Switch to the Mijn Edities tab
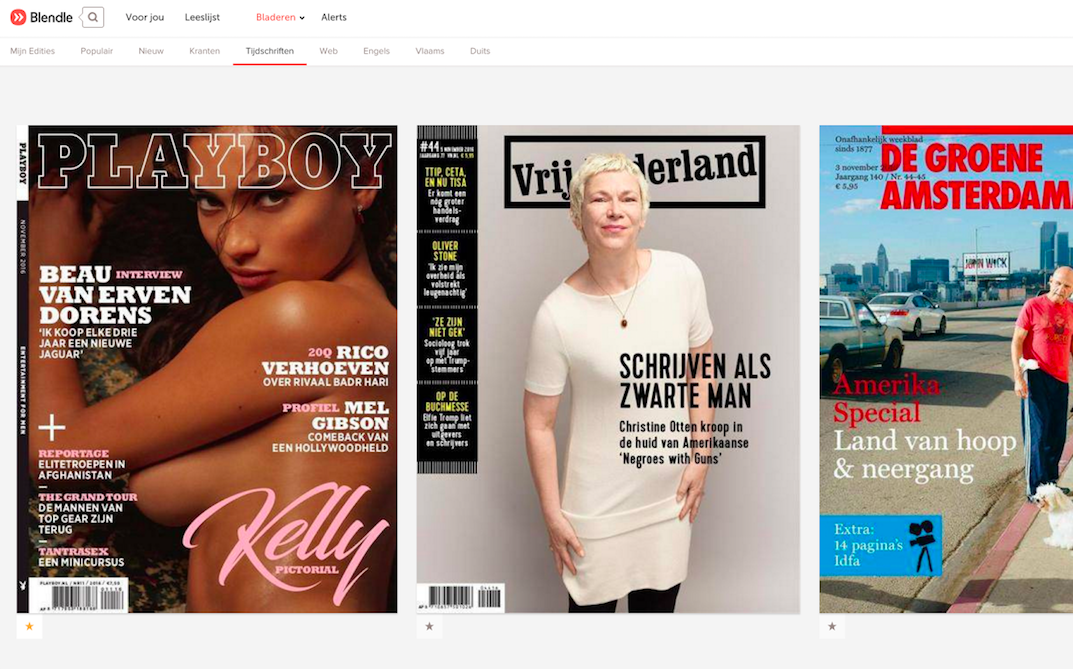Viewport: 1073px width, 669px height. pos(32,51)
